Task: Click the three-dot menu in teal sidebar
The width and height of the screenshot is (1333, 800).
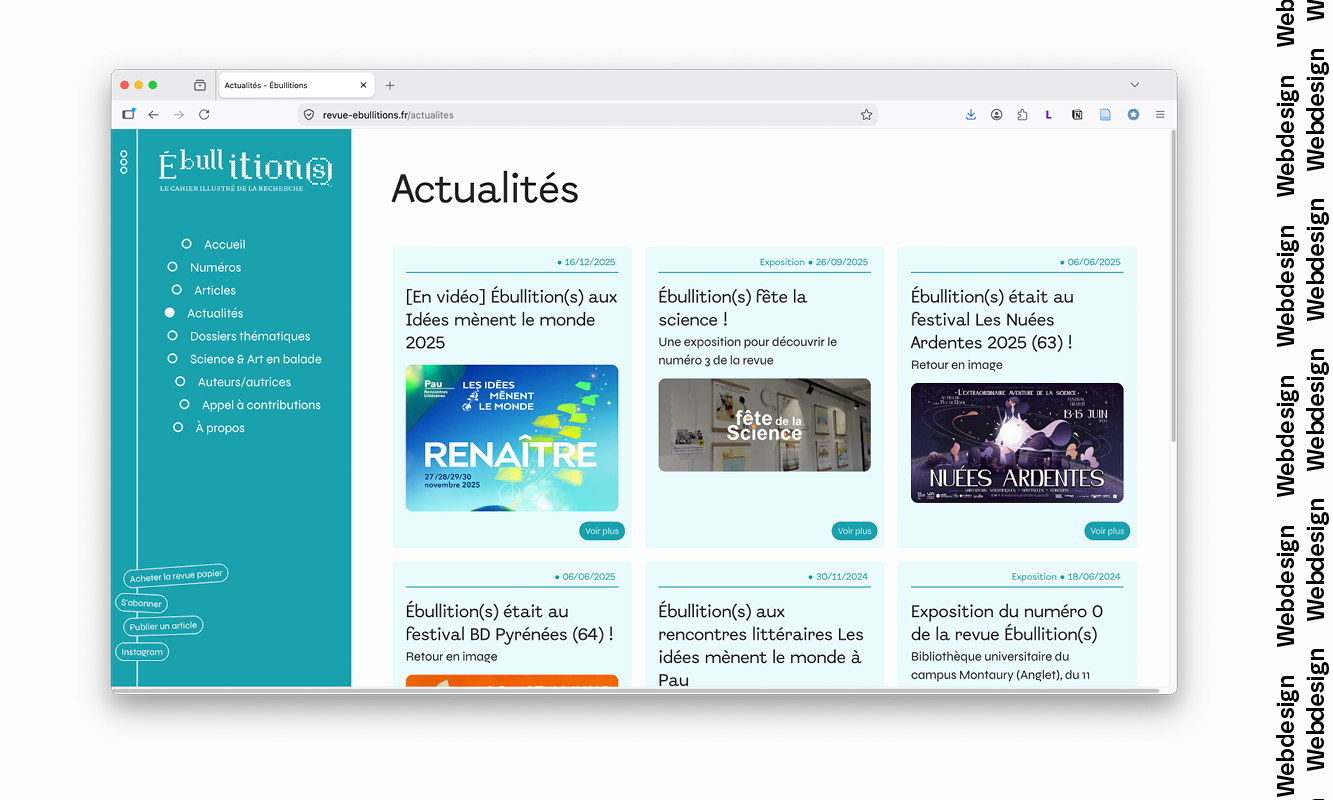Action: (124, 162)
